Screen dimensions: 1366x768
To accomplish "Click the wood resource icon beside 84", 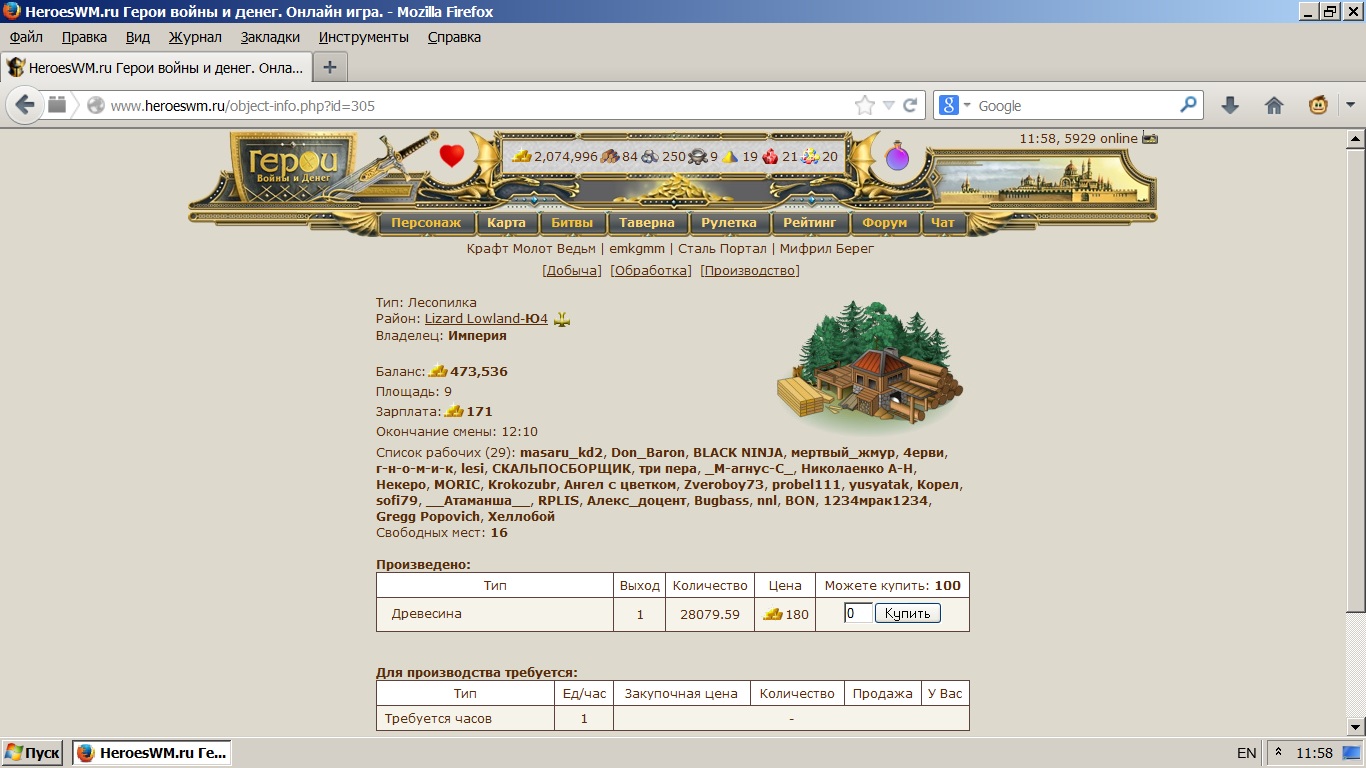I will pos(610,156).
